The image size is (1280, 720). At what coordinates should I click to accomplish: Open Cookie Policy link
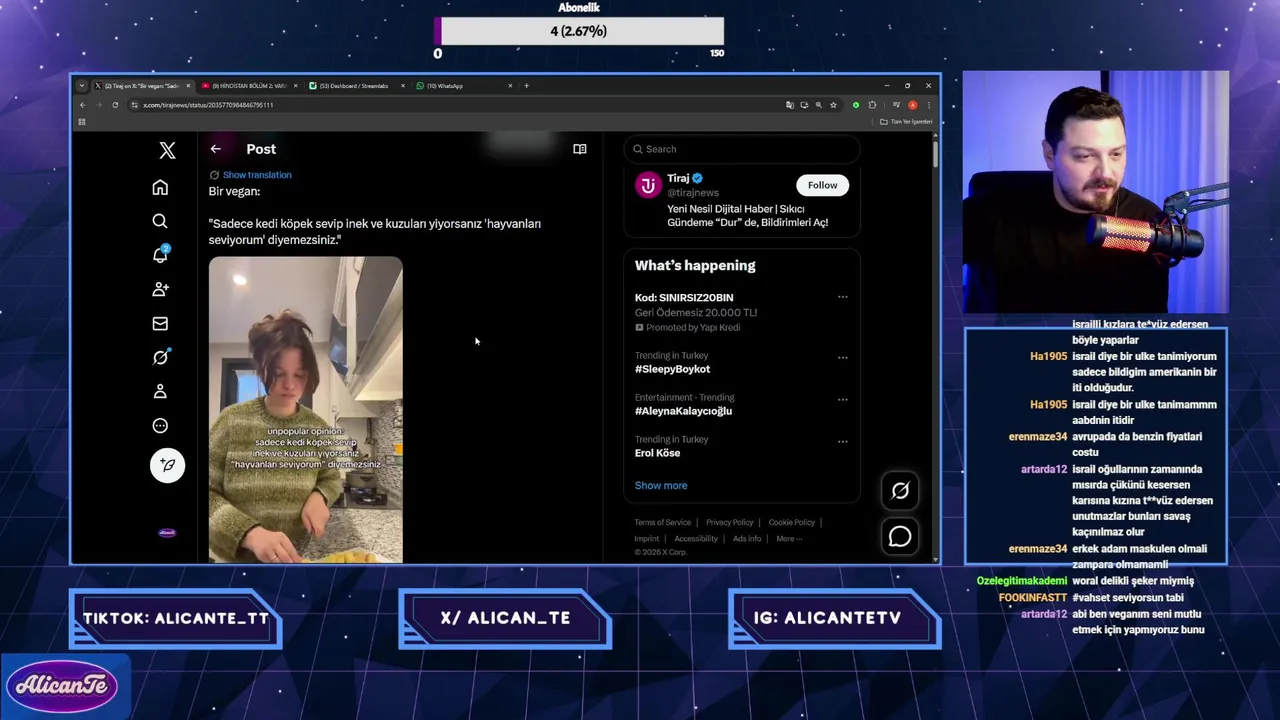pos(791,522)
